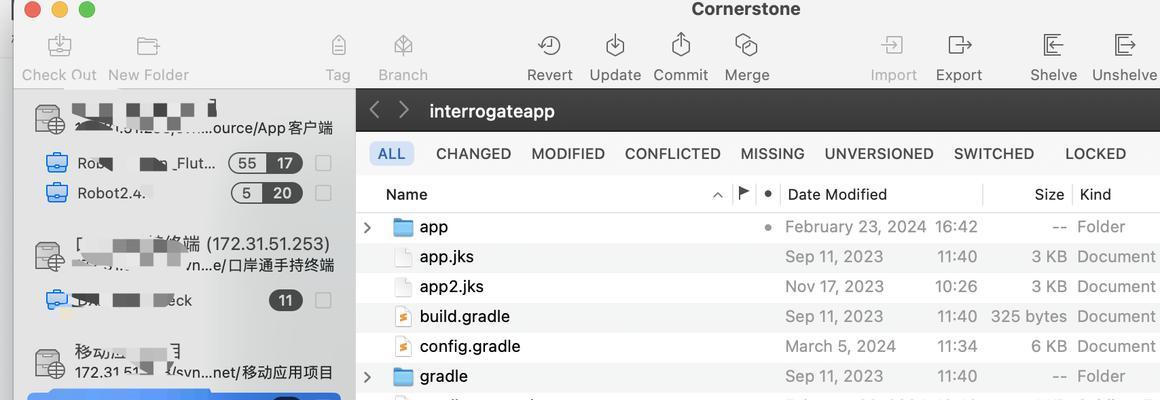Click the 11 status badge

(286, 300)
